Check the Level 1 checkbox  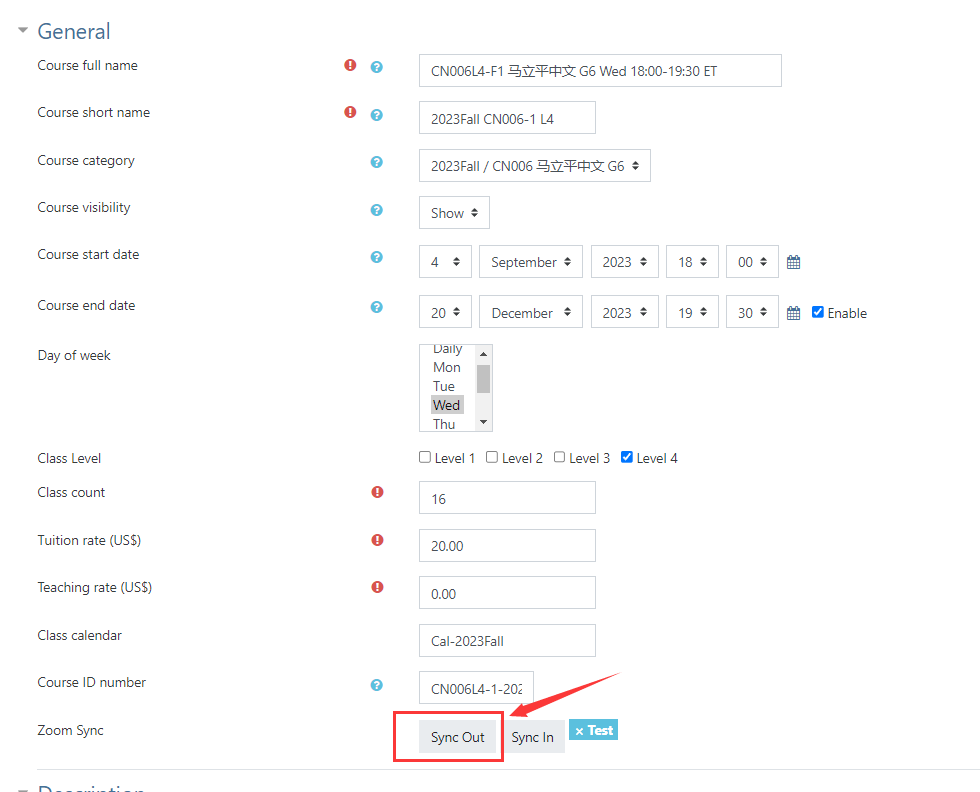pyautogui.click(x=425, y=457)
